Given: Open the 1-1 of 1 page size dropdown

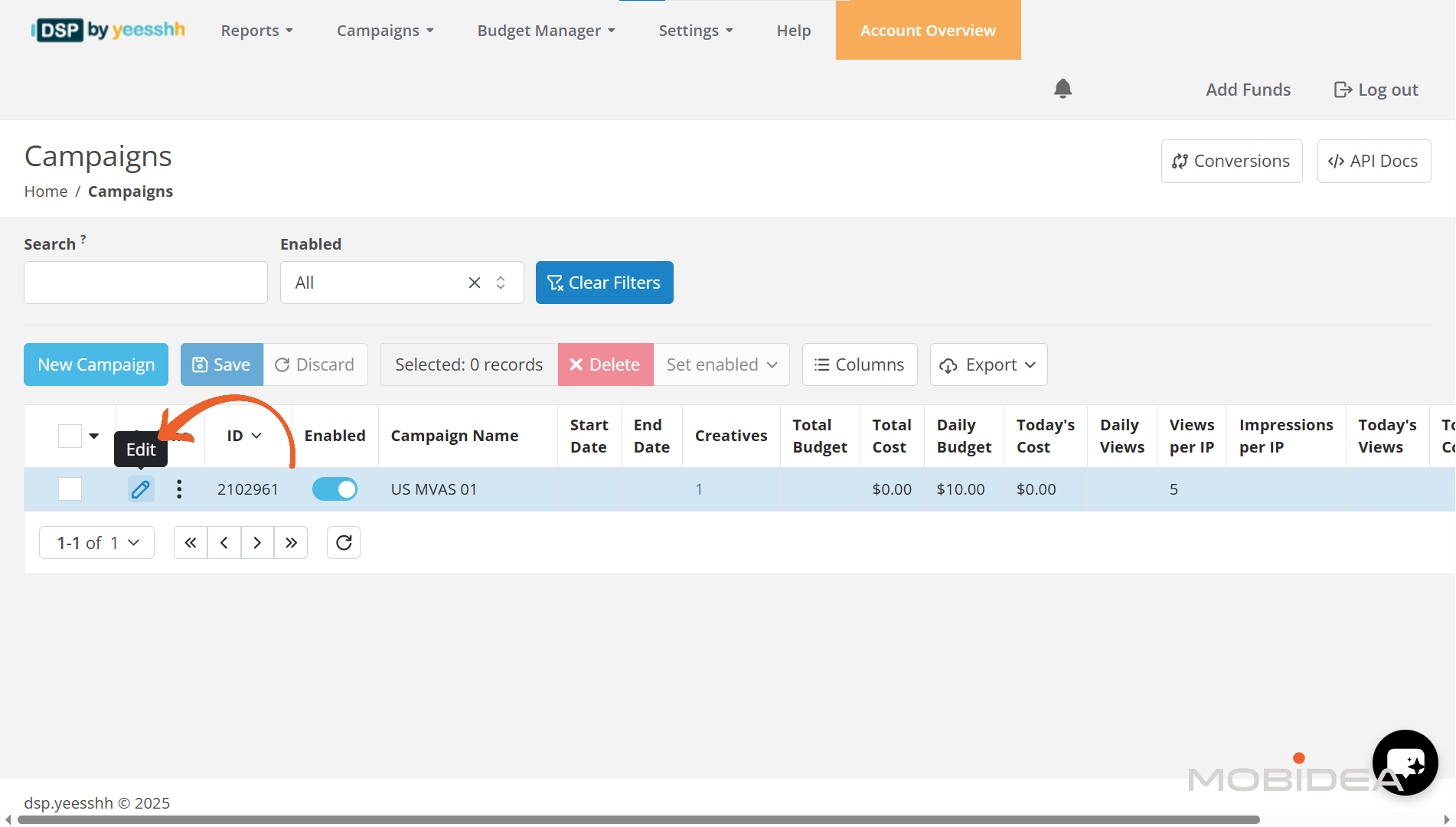Looking at the screenshot, I should click(x=97, y=543).
